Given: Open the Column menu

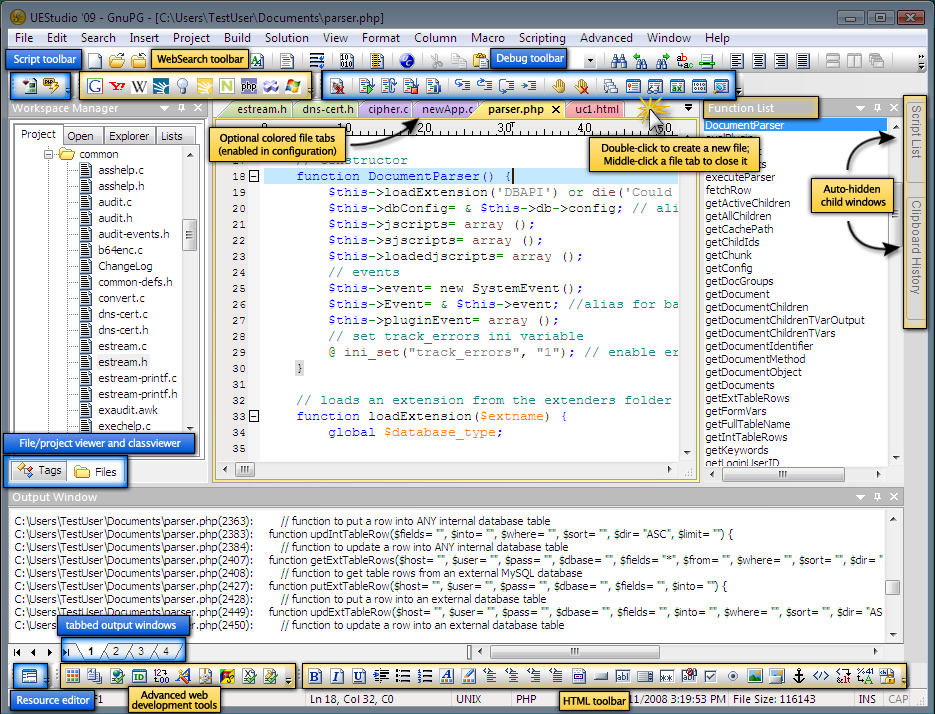Looking at the screenshot, I should [x=435, y=38].
